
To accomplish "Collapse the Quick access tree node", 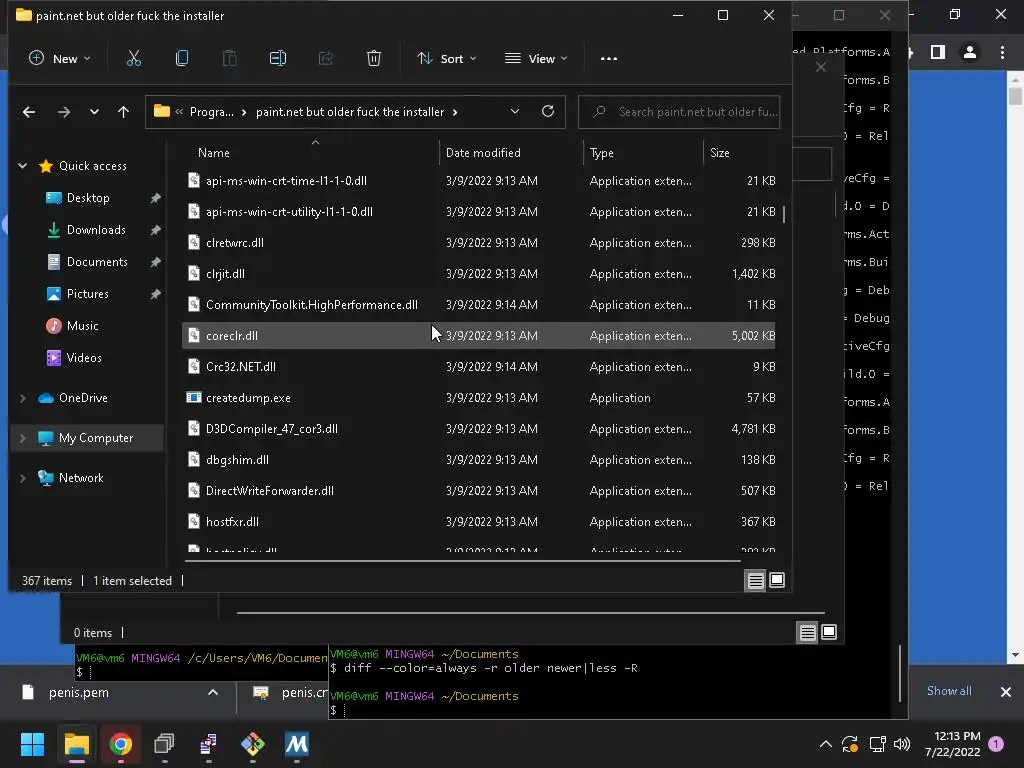I will tap(23, 166).
